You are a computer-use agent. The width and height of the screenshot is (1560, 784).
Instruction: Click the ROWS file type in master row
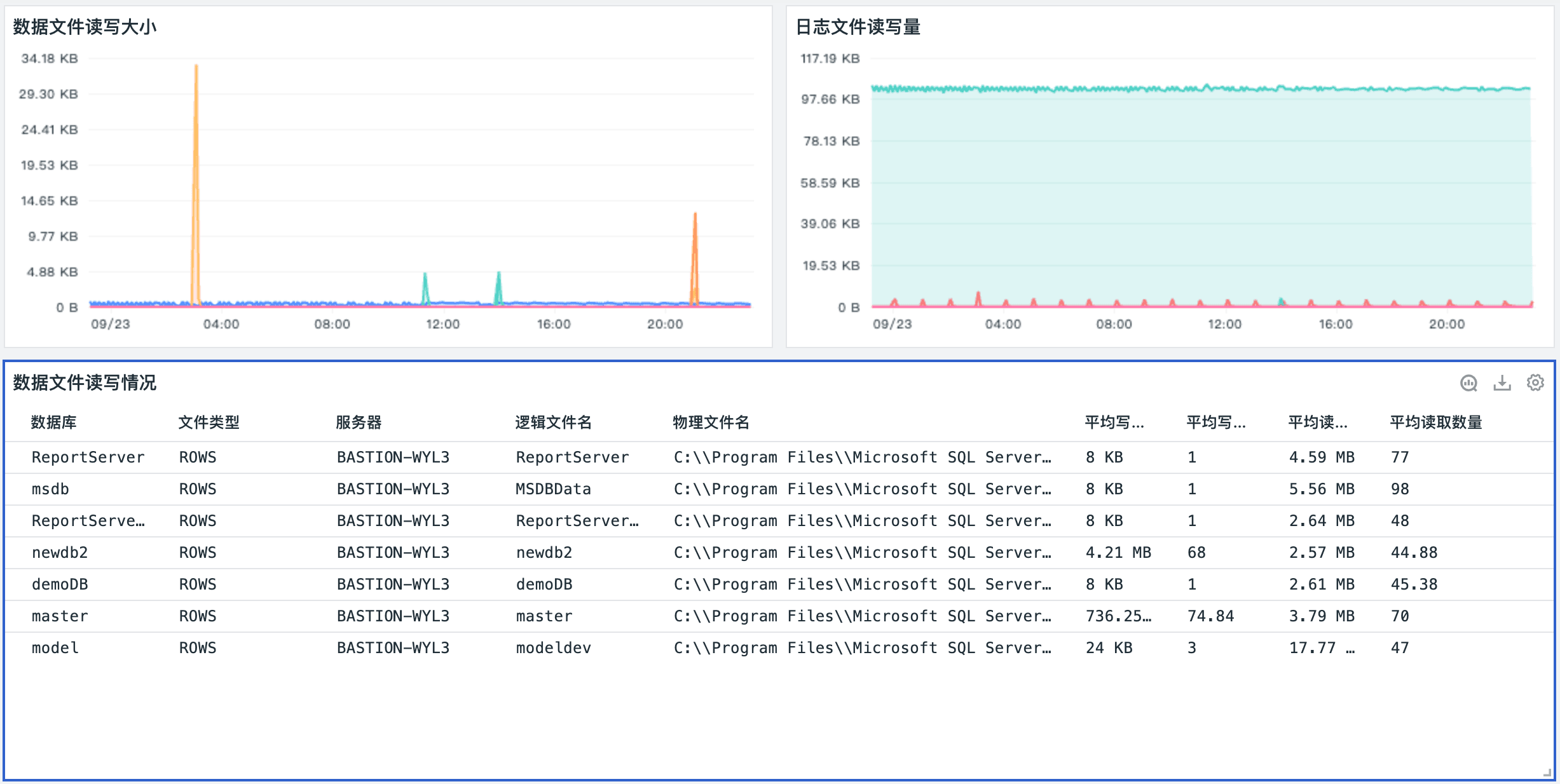pyautogui.click(x=198, y=616)
